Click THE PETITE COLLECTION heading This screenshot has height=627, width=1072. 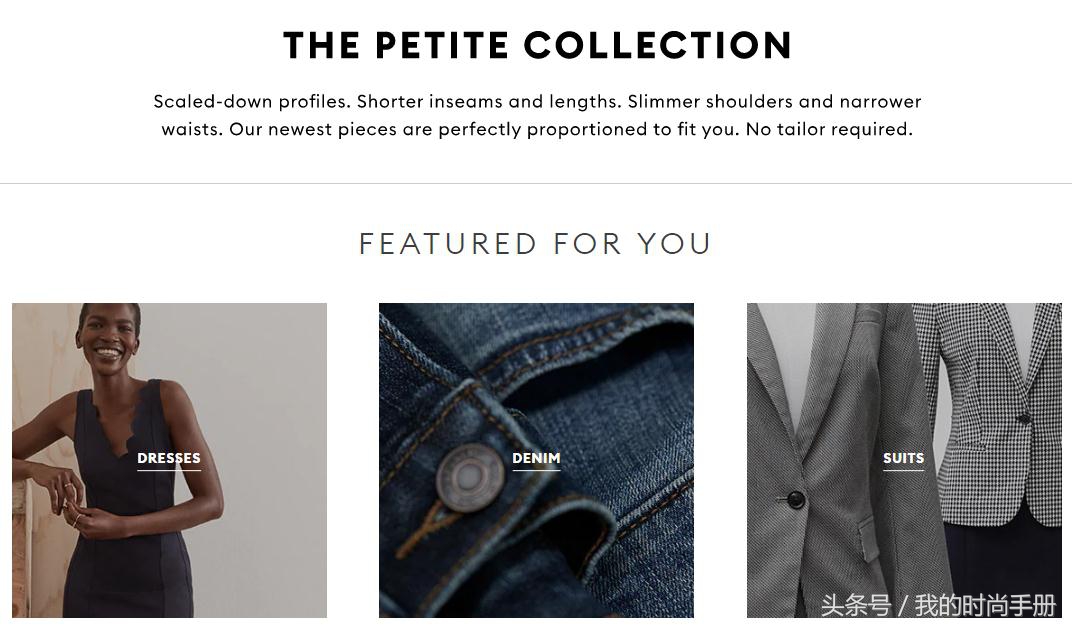click(537, 46)
